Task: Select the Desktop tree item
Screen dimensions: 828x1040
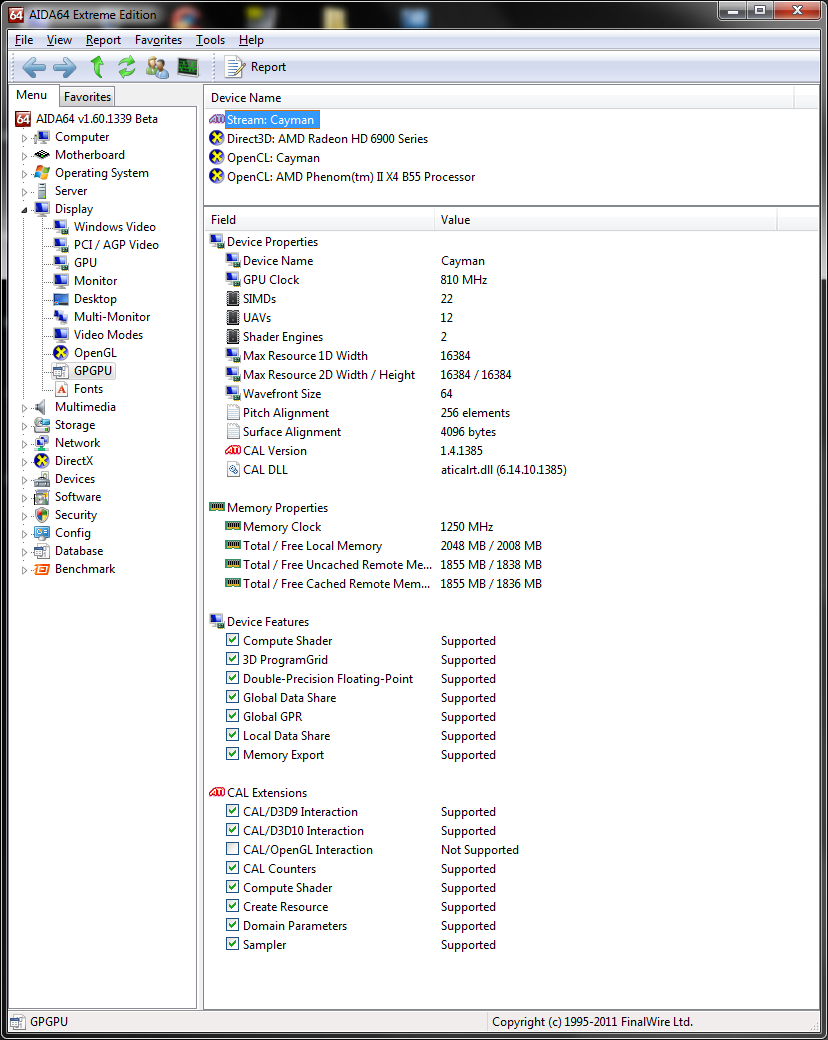Action: [x=95, y=298]
